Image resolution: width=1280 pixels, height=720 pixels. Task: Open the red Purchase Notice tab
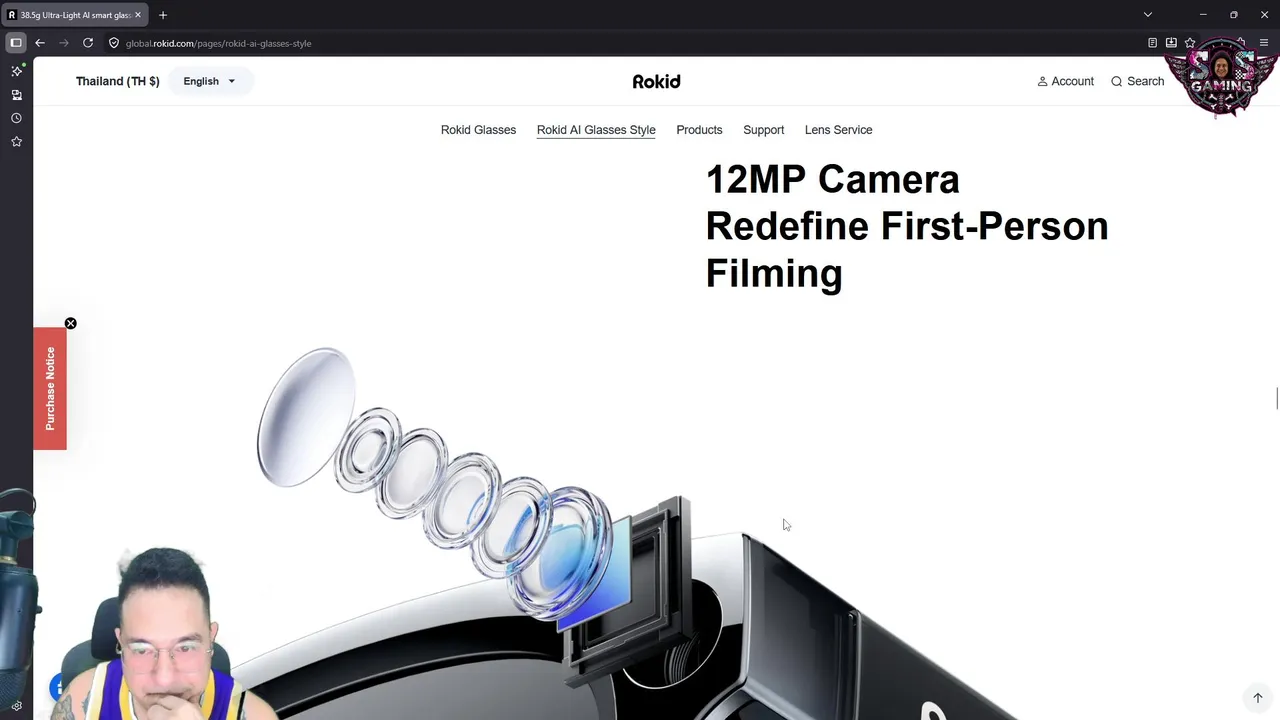coord(50,388)
